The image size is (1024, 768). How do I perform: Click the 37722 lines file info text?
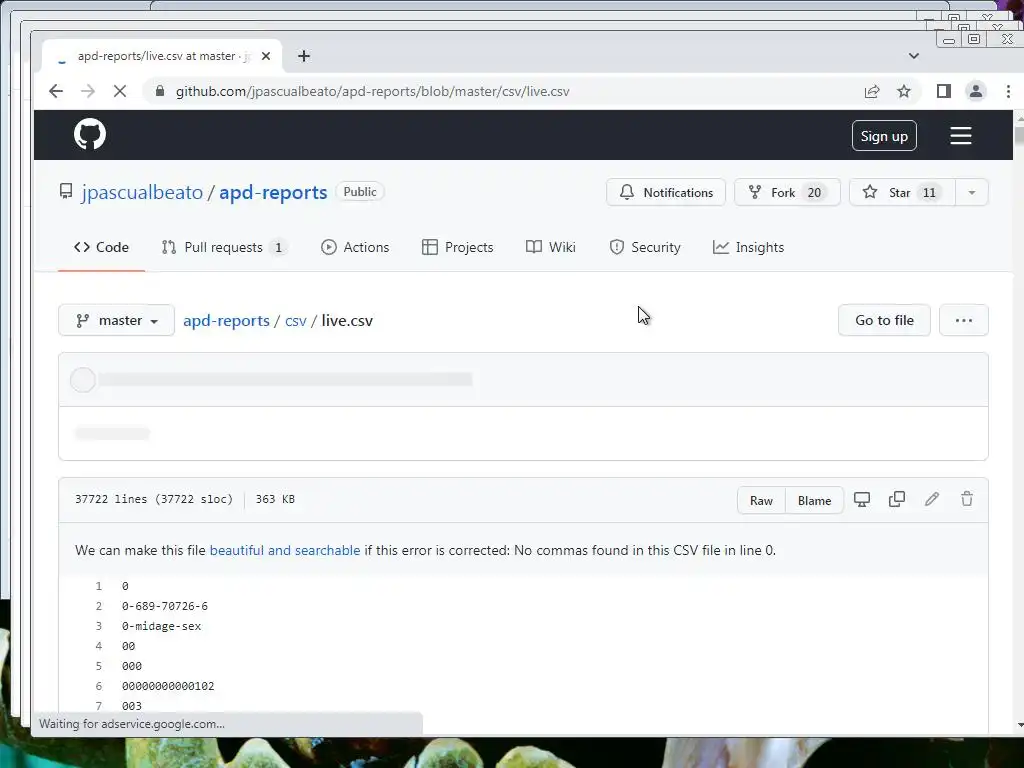[x=153, y=500]
